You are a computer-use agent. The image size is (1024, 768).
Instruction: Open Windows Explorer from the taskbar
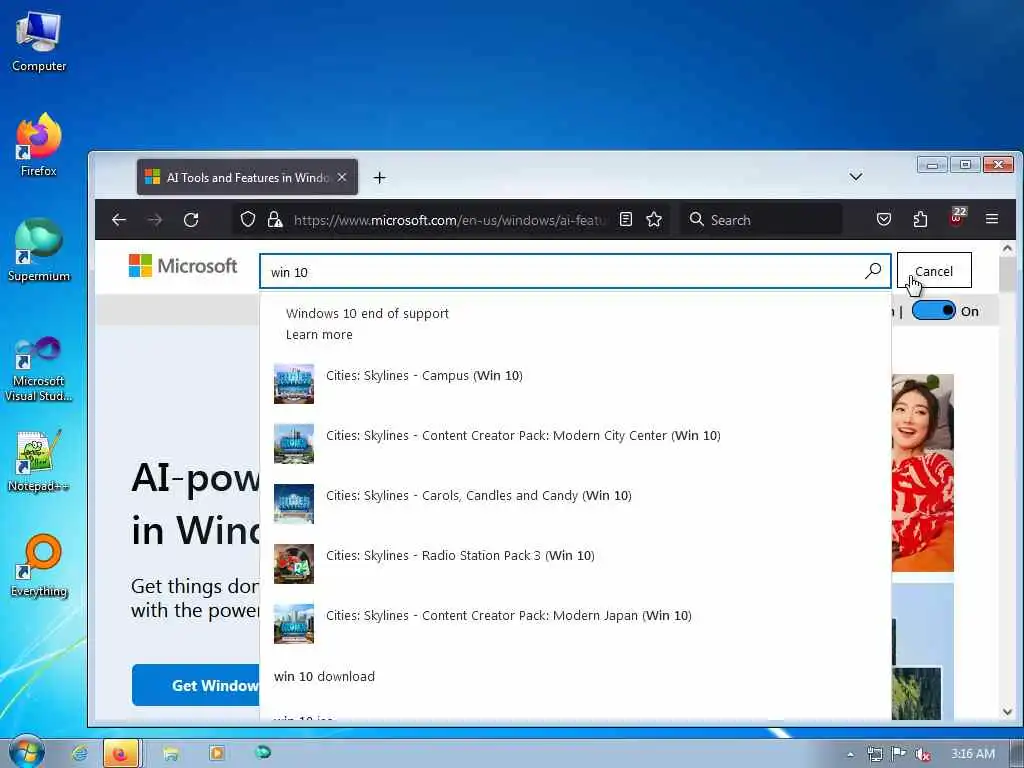click(x=171, y=754)
